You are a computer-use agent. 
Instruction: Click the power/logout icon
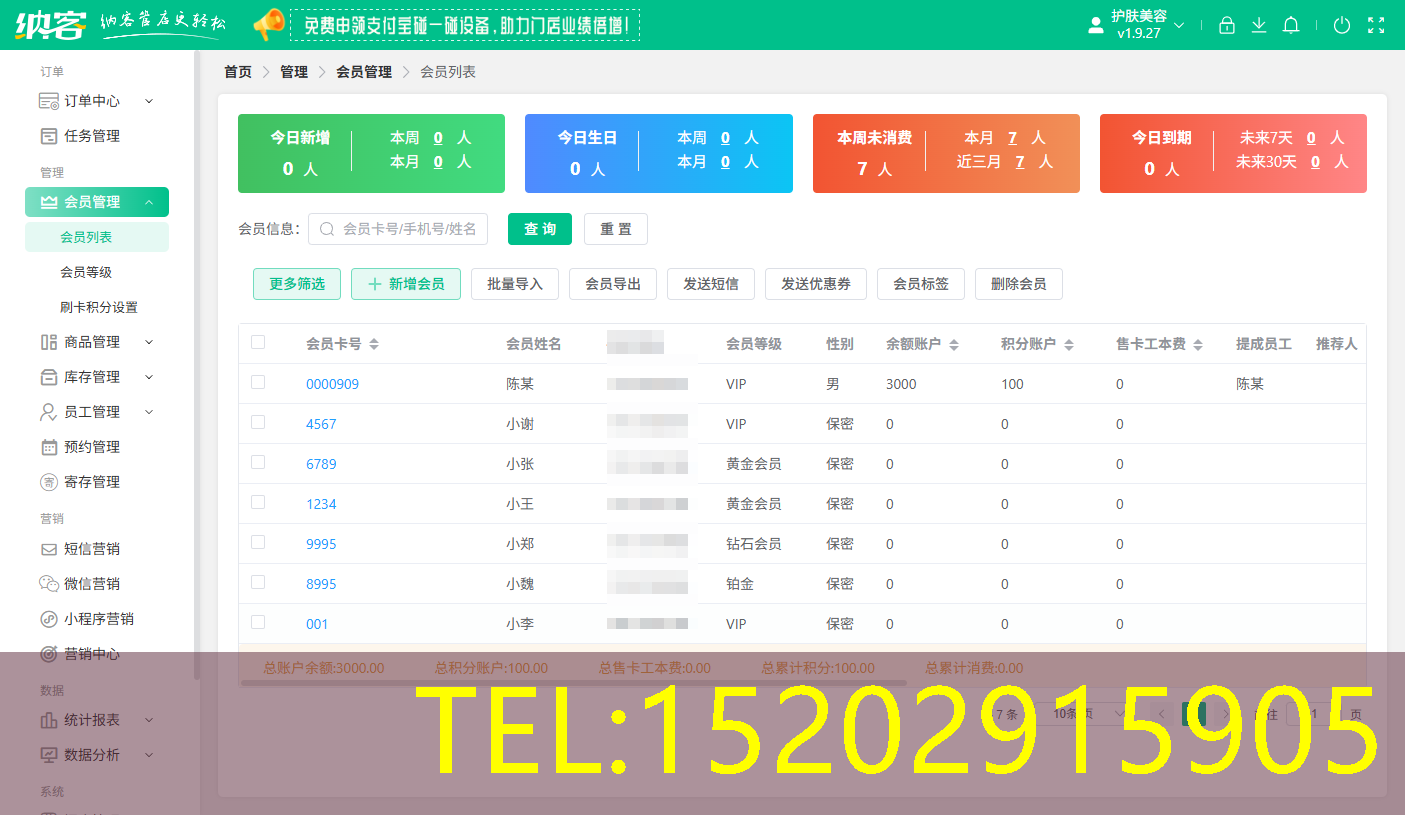pos(1341,25)
